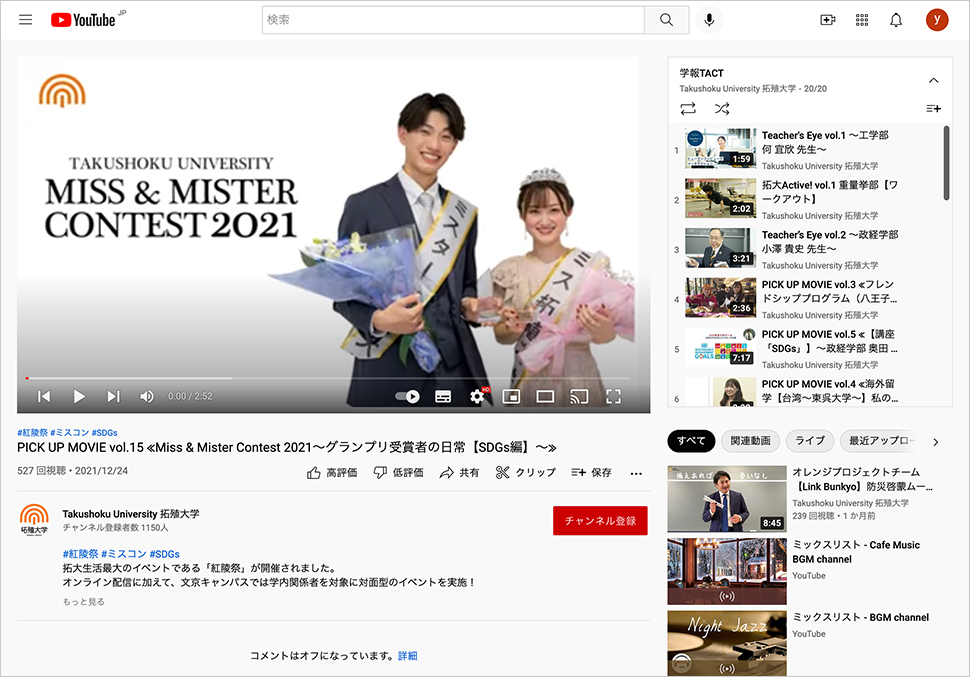Image resolution: width=970 pixels, height=677 pixels.
Task: Seek along the video progress bar
Action: [328, 377]
